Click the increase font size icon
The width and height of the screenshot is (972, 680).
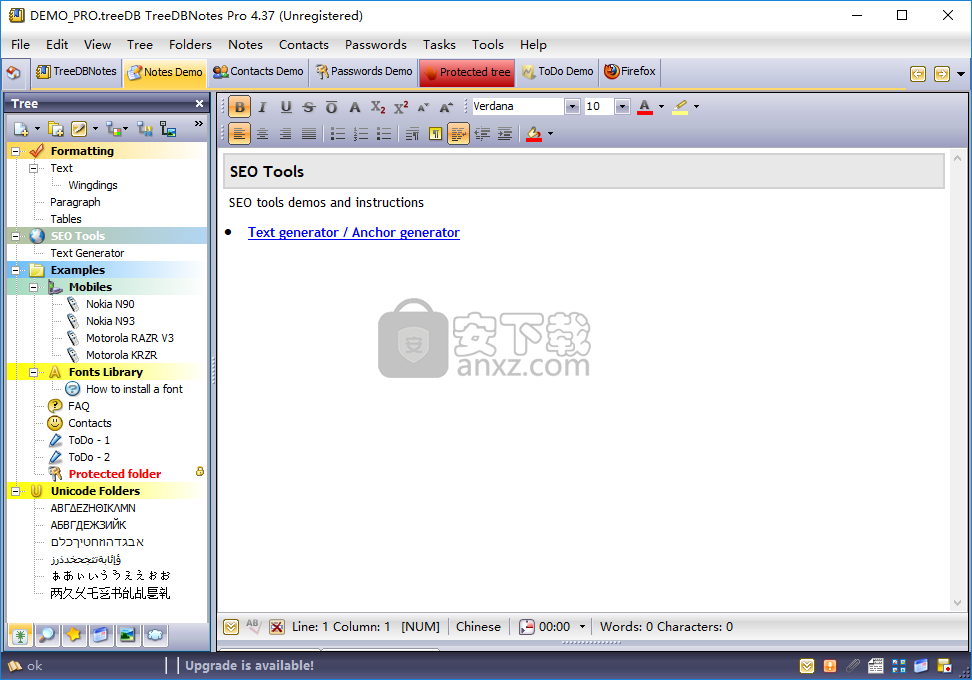point(446,107)
